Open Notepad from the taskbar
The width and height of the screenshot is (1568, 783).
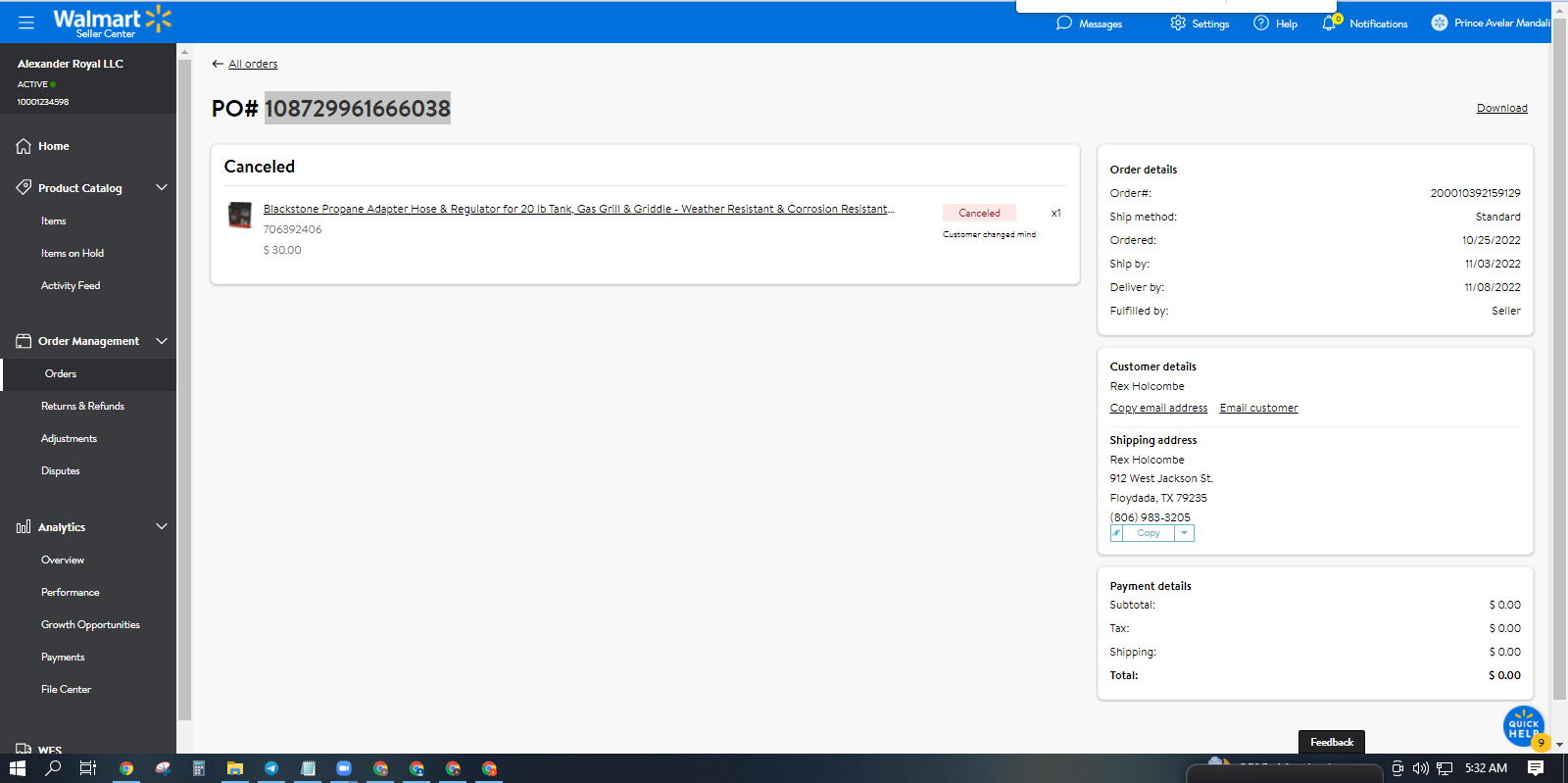click(x=308, y=768)
